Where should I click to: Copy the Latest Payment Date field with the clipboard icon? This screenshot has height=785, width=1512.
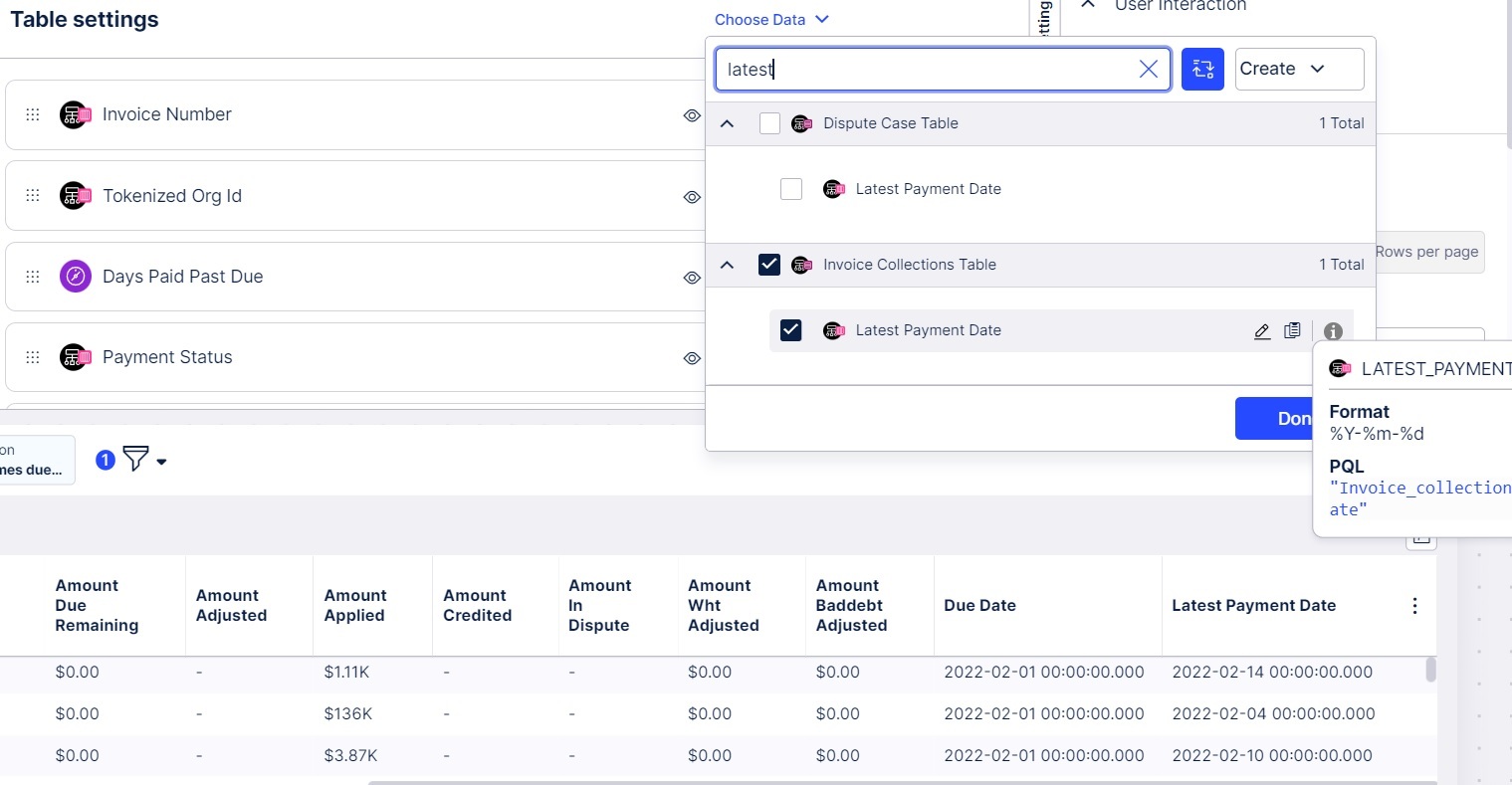(1292, 330)
